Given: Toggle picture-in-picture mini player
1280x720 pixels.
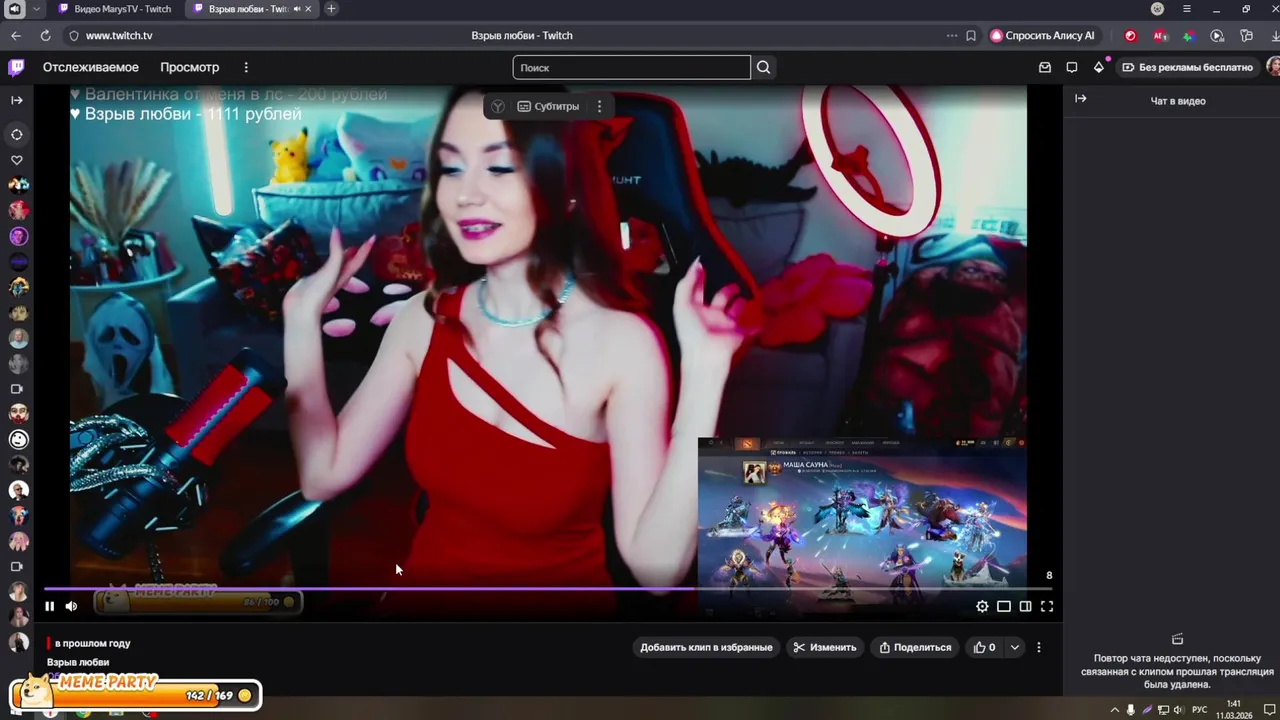Looking at the screenshot, I should pyautogui.click(x=1004, y=606).
